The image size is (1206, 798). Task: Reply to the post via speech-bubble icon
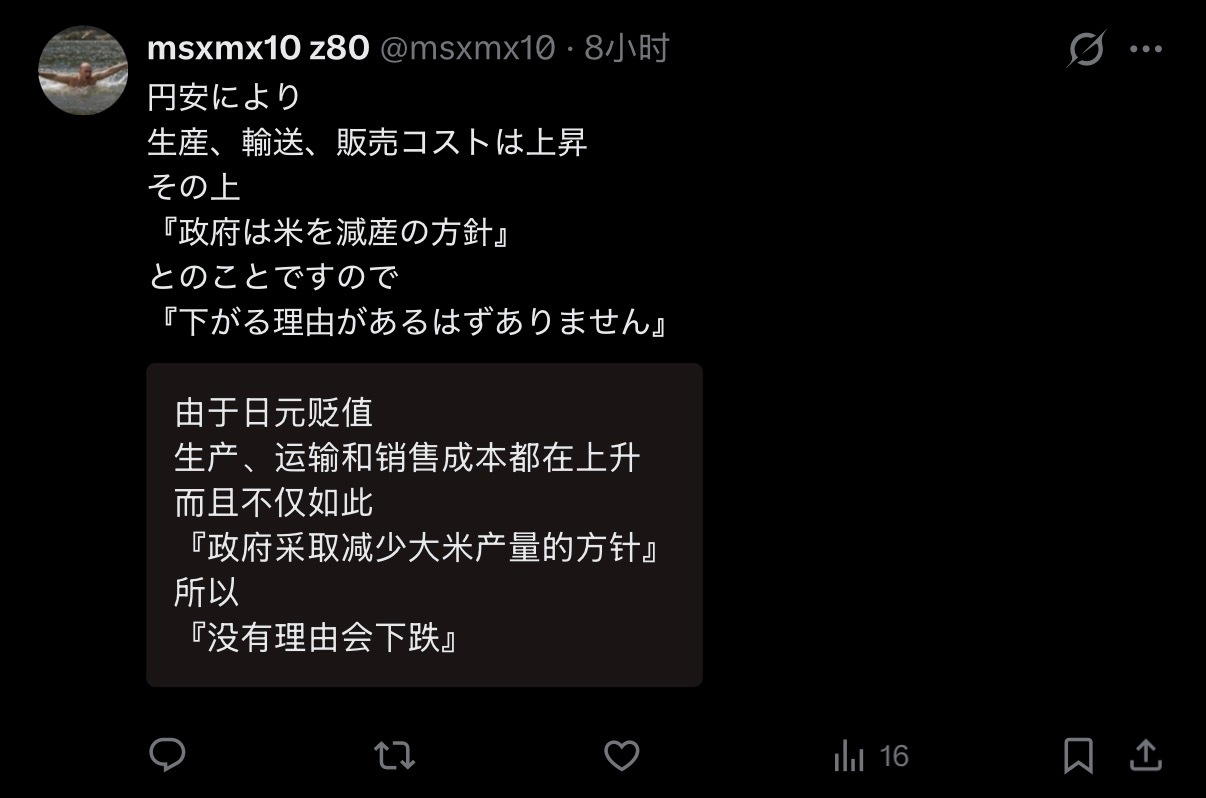point(167,755)
